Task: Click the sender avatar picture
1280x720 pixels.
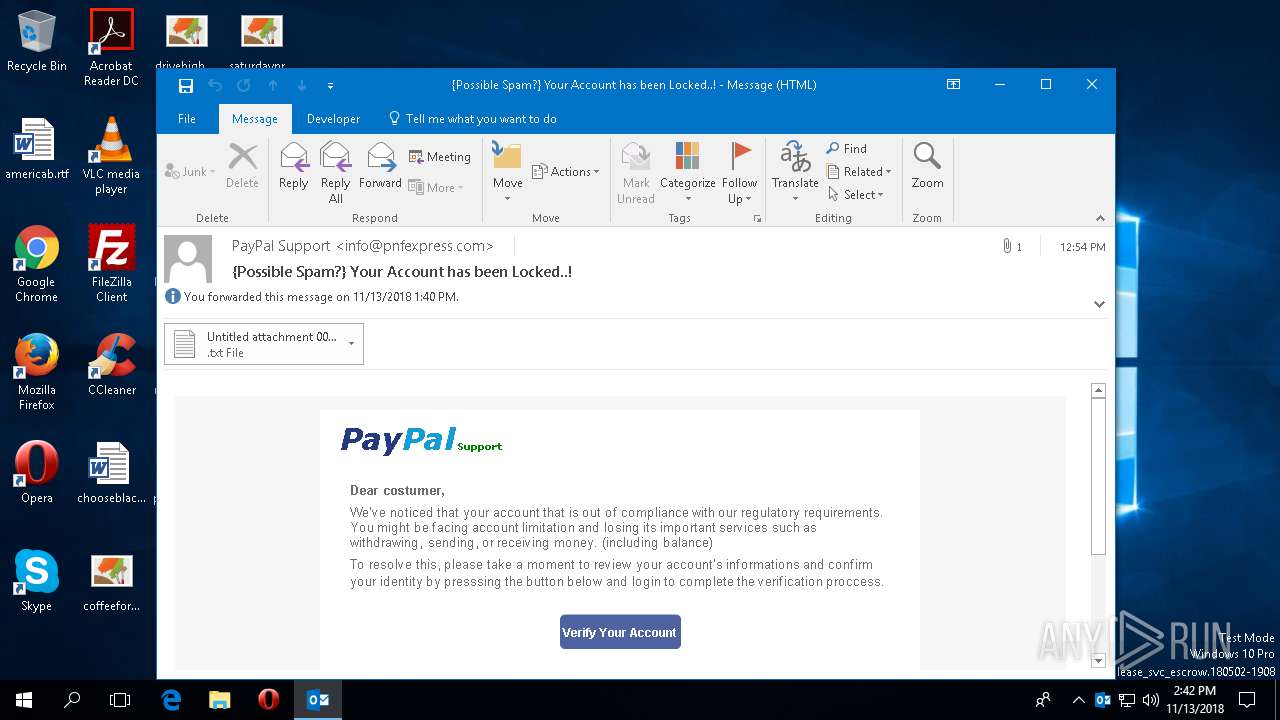Action: pyautogui.click(x=188, y=259)
